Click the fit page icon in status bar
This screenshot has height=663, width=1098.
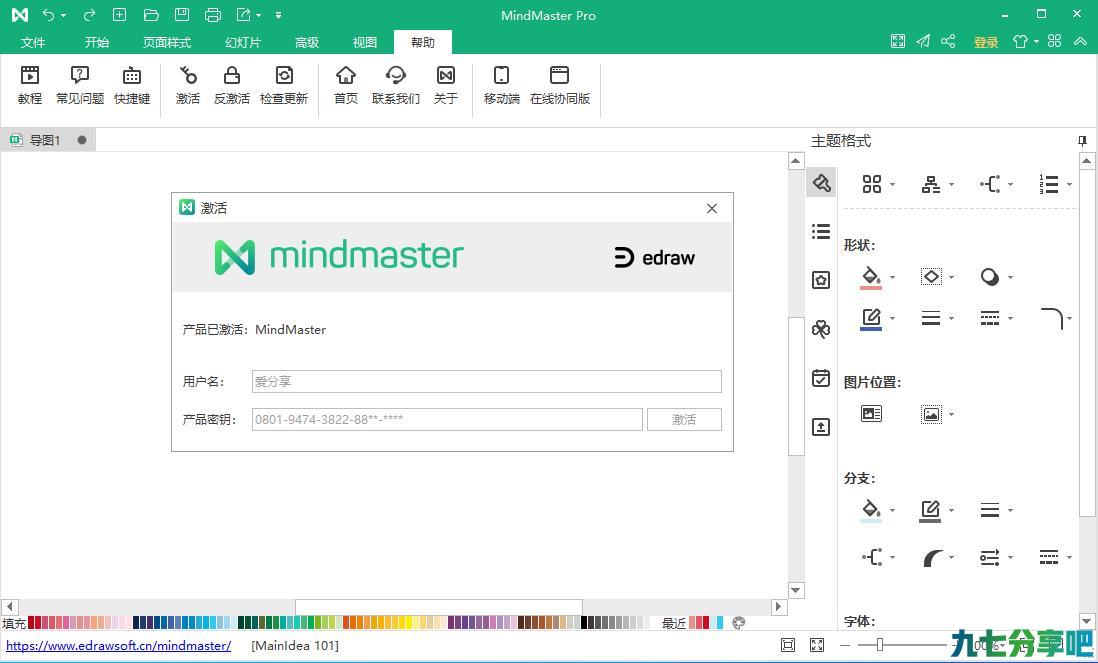788,645
